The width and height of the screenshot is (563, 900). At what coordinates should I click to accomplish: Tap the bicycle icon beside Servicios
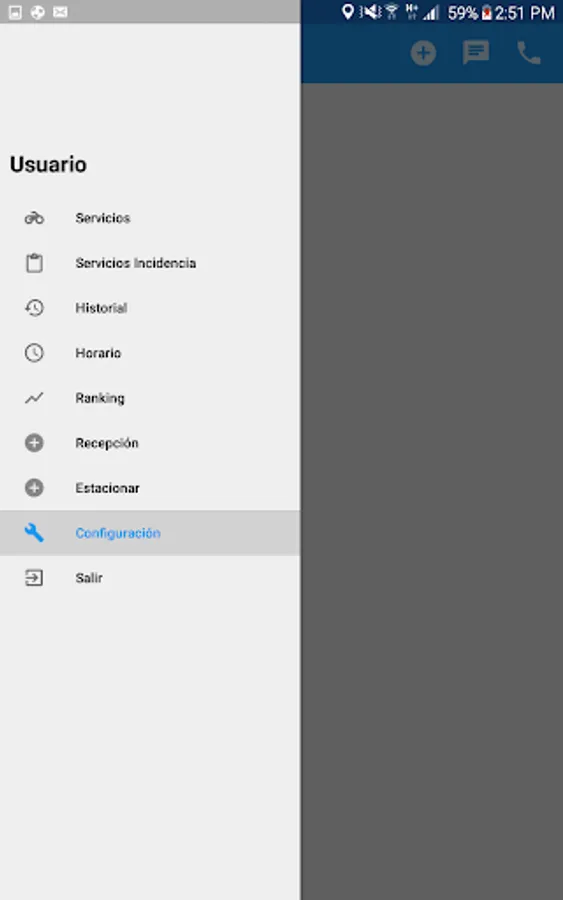click(x=34, y=218)
